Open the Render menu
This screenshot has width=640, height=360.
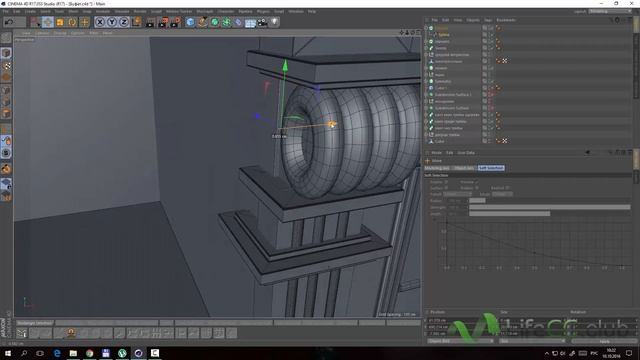click(140, 11)
